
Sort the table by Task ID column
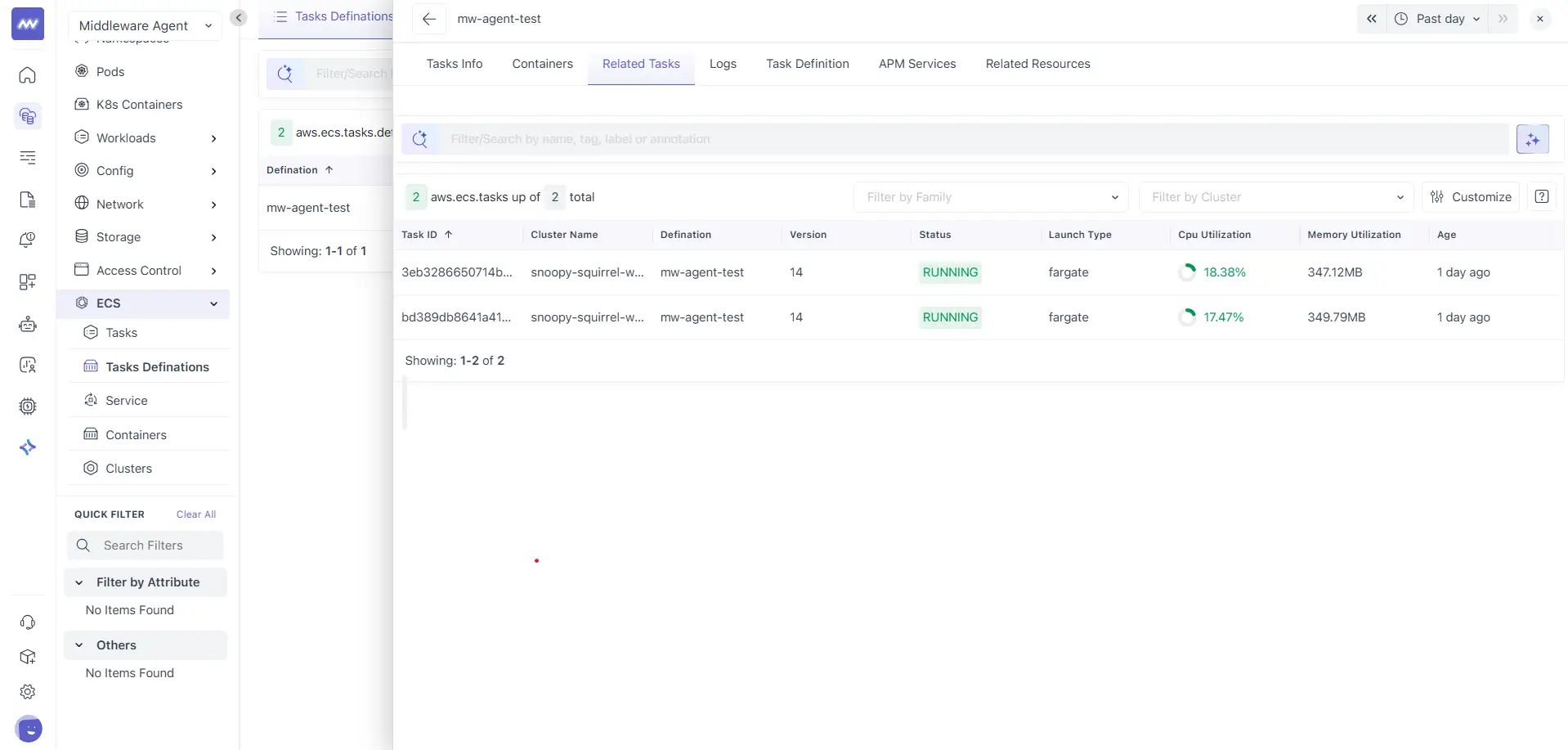click(x=426, y=234)
